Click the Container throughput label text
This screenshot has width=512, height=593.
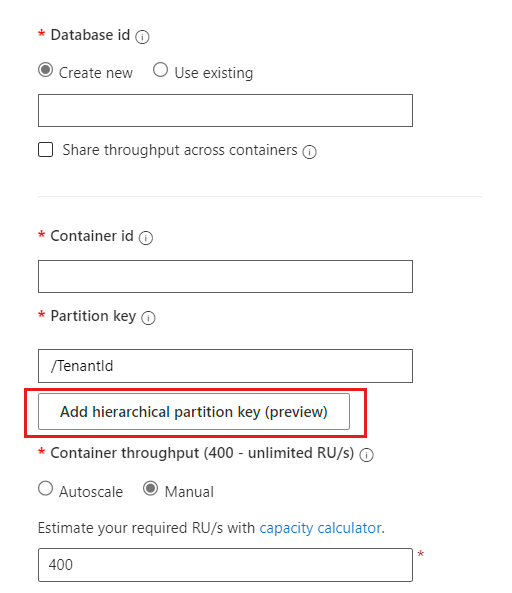[202, 453]
